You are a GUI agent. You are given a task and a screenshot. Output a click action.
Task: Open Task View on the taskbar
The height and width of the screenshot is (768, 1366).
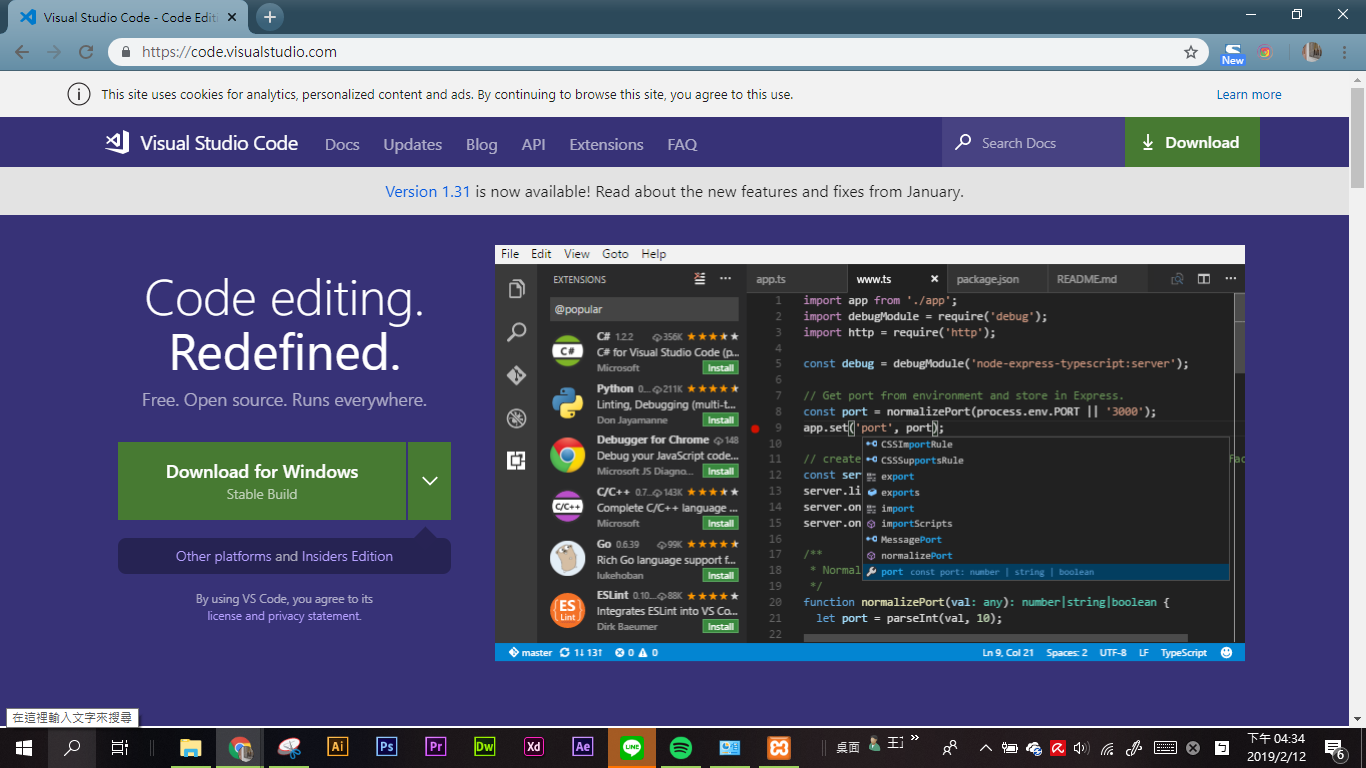click(x=119, y=747)
